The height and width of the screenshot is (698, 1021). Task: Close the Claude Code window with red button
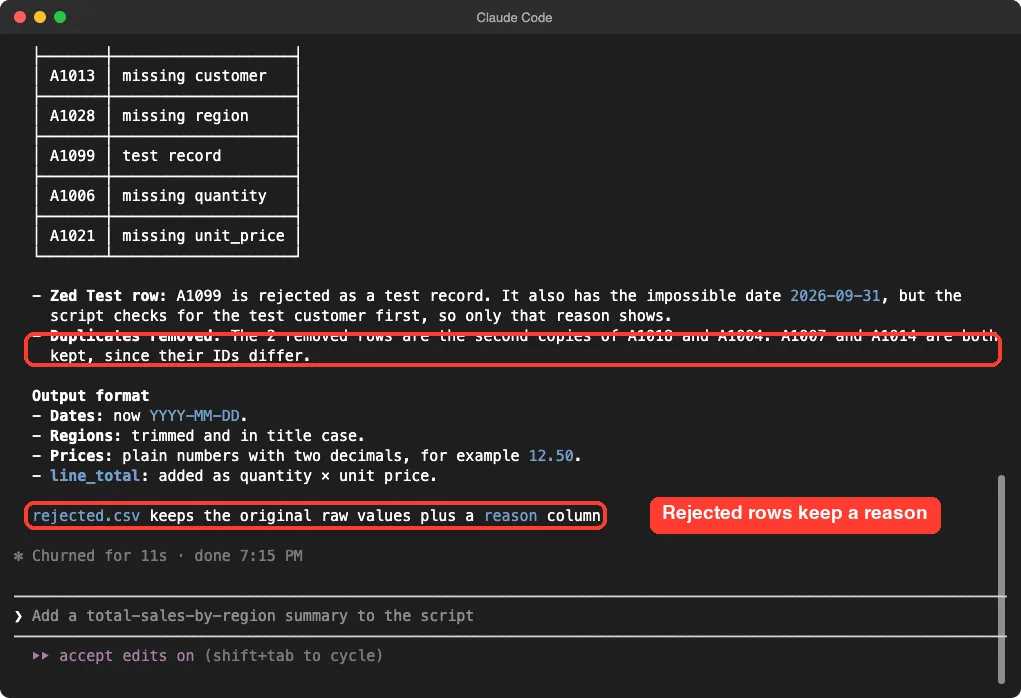[x=20, y=18]
